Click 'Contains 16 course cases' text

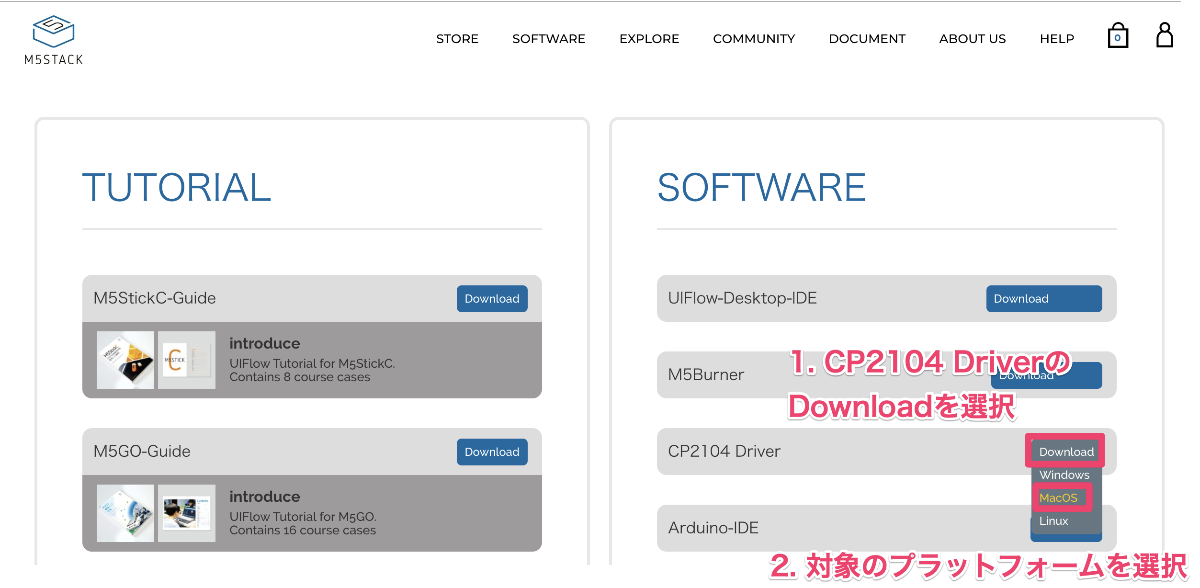pyautogui.click(x=303, y=530)
